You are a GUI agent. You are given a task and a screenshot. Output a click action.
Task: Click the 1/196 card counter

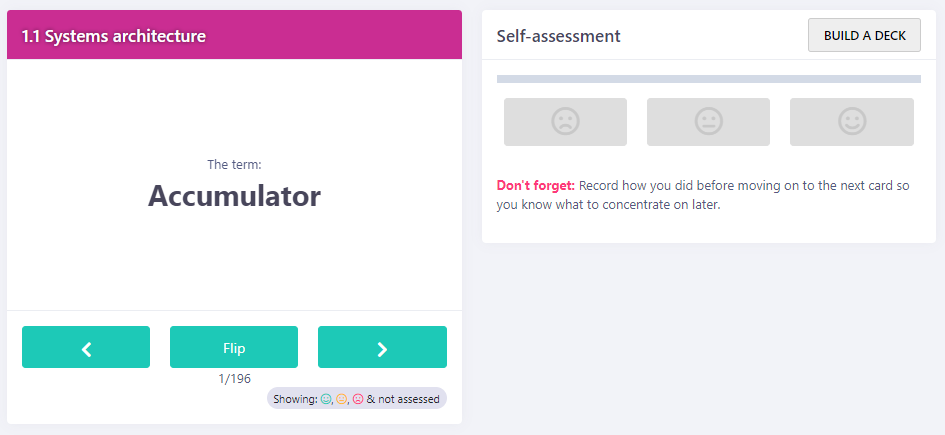tap(234, 378)
